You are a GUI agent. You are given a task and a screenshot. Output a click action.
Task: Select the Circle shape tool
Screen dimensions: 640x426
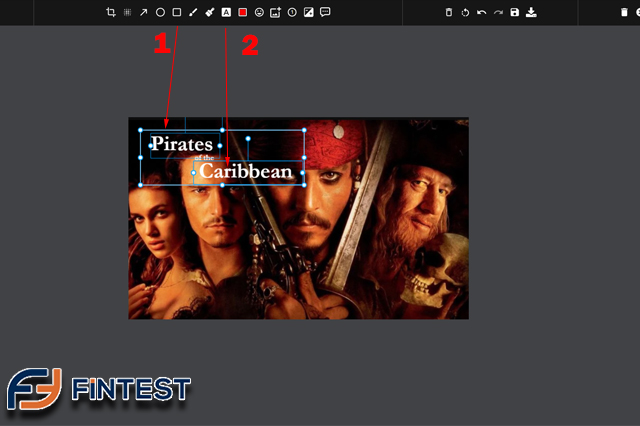coord(160,12)
